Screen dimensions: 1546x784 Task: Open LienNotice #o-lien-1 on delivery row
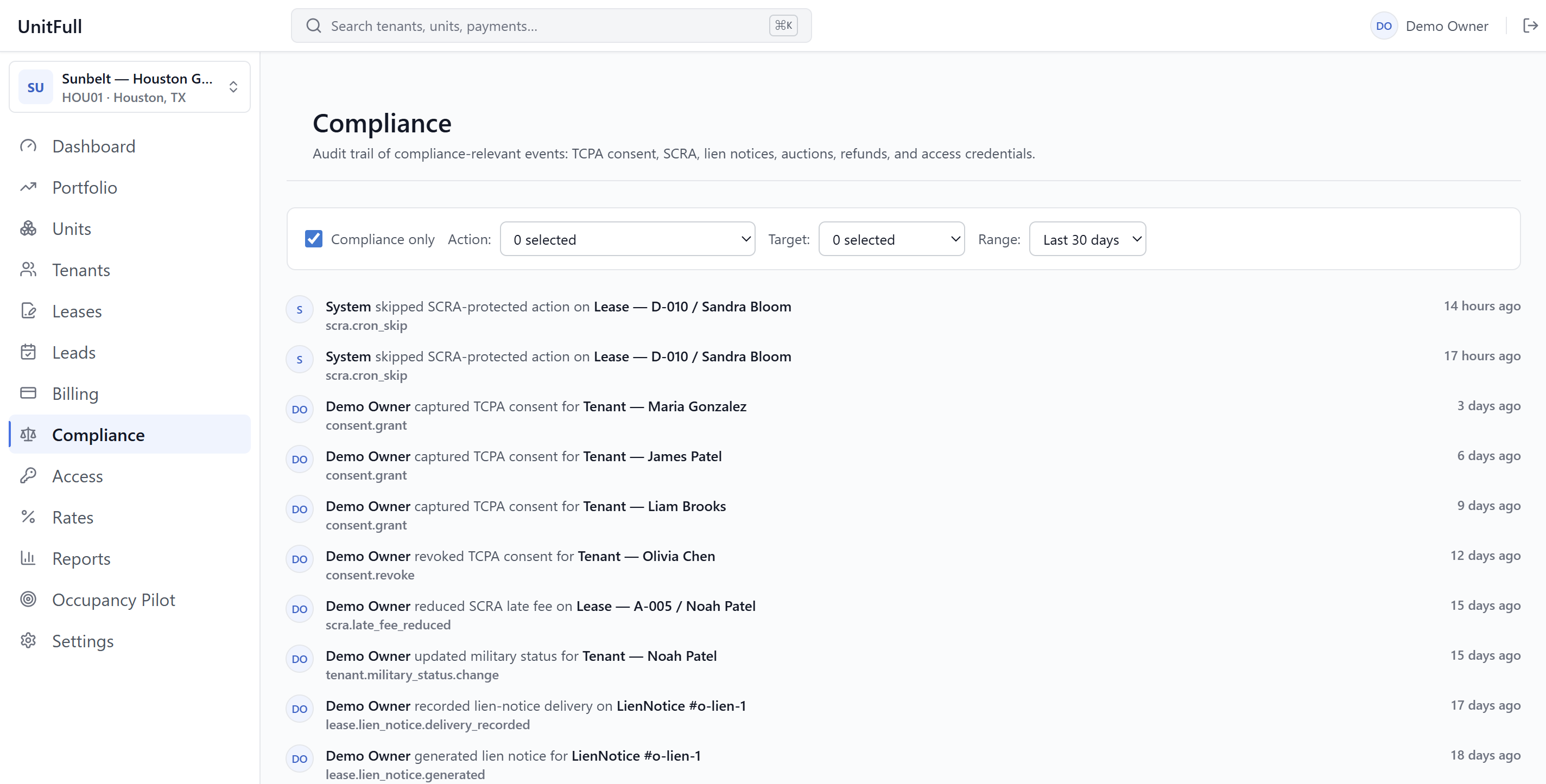coord(681,705)
